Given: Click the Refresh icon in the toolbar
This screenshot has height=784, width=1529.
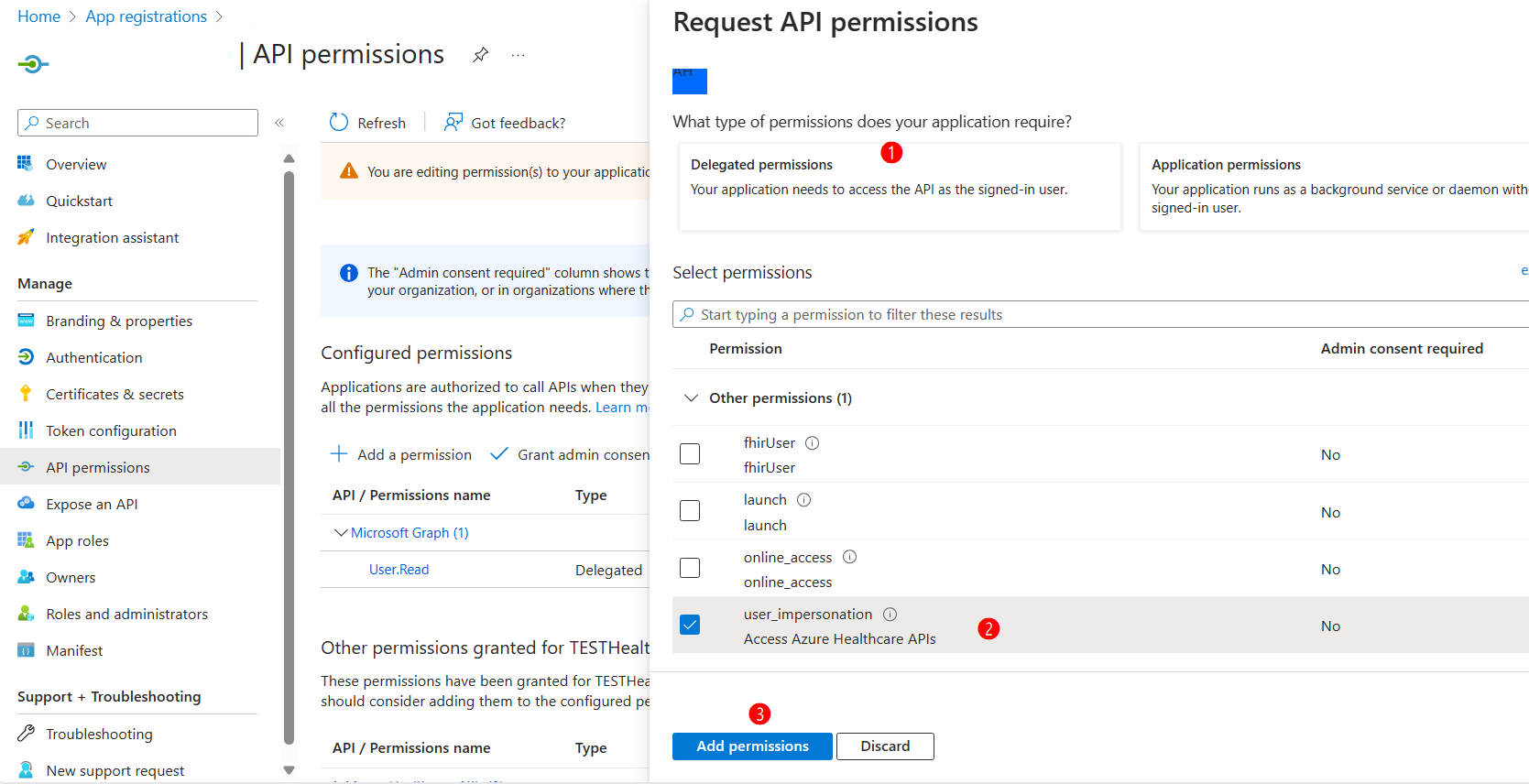Looking at the screenshot, I should click(x=339, y=123).
